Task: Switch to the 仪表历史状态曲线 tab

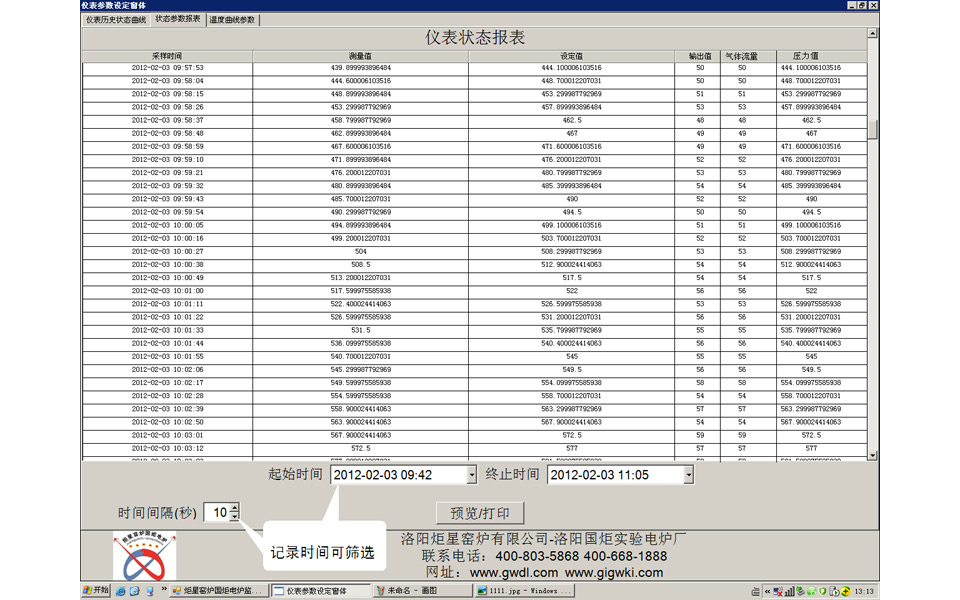Action: point(115,19)
